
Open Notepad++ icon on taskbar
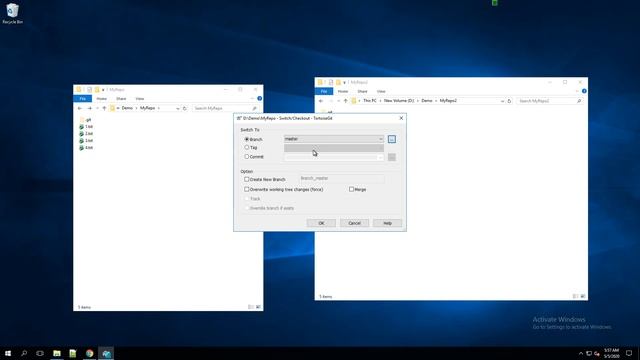point(73,353)
